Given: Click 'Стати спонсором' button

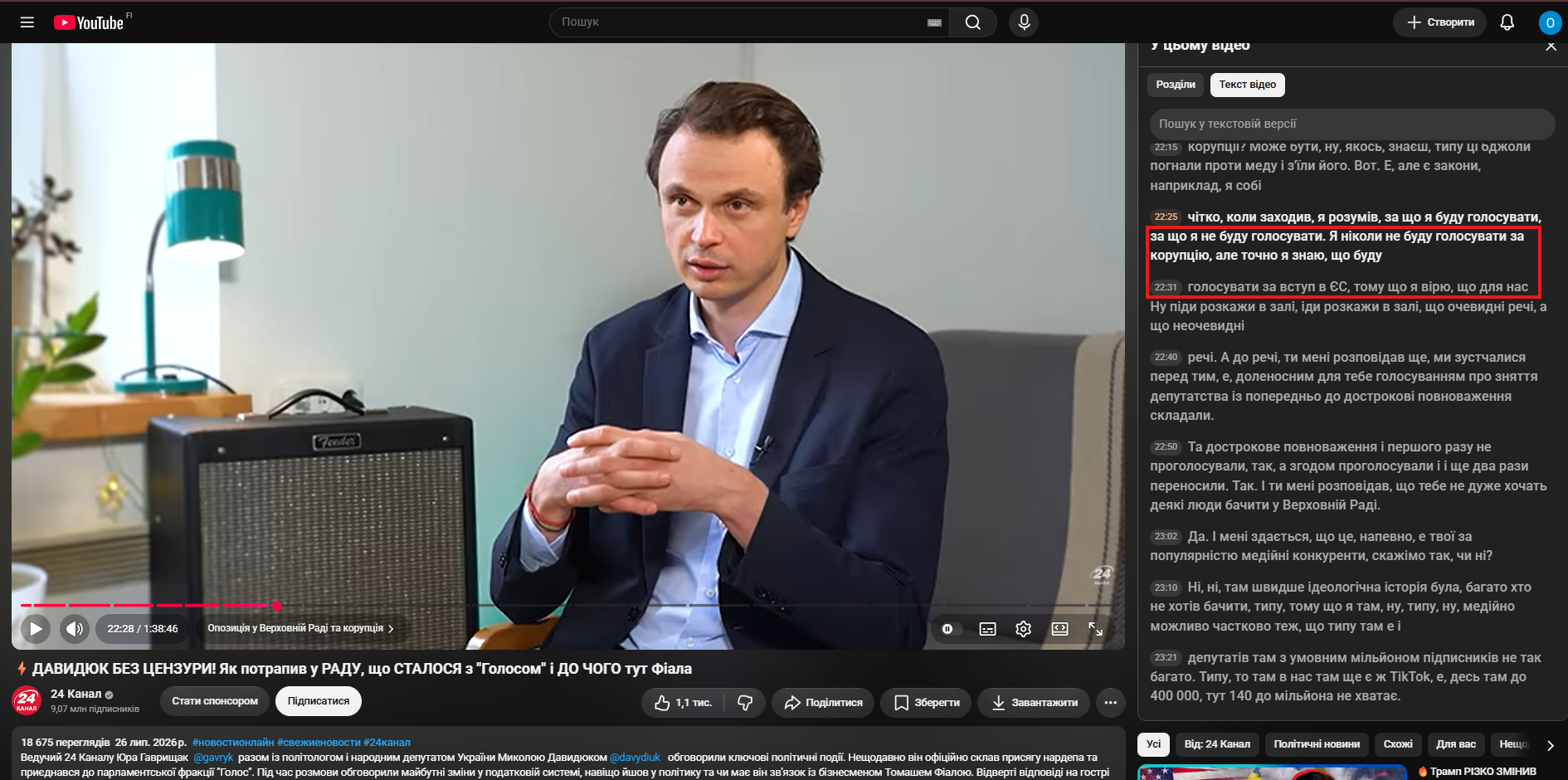Looking at the screenshot, I should click(x=215, y=701).
